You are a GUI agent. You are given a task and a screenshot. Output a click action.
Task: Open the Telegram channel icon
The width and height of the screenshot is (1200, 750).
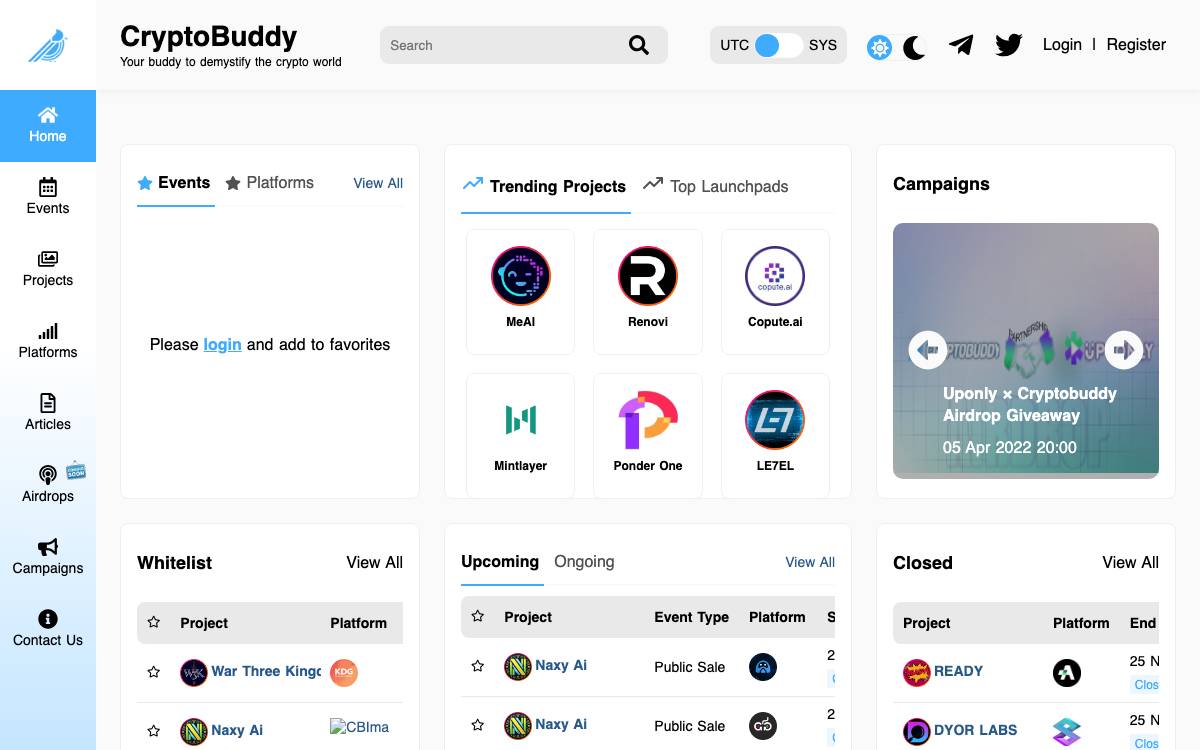[x=961, y=45]
